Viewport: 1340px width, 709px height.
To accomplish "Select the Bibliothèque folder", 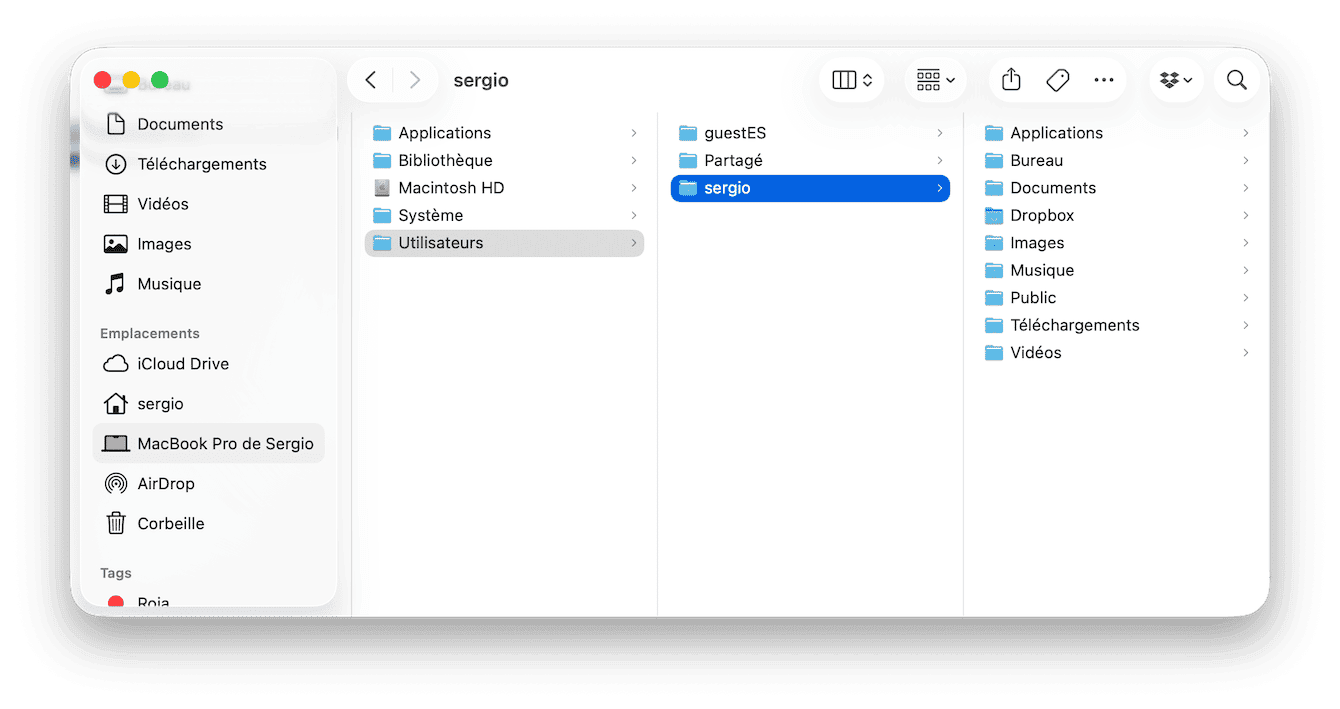I will (445, 161).
